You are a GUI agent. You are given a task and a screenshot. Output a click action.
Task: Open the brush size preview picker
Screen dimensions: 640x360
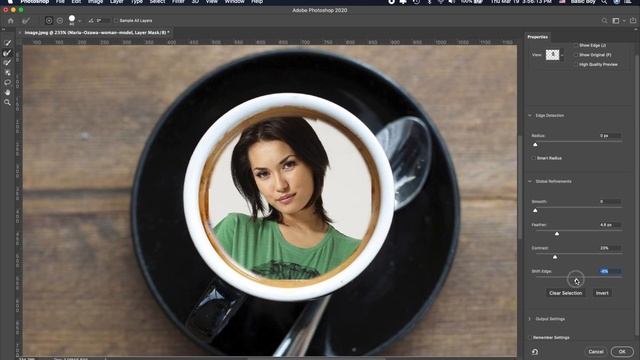pos(72,20)
